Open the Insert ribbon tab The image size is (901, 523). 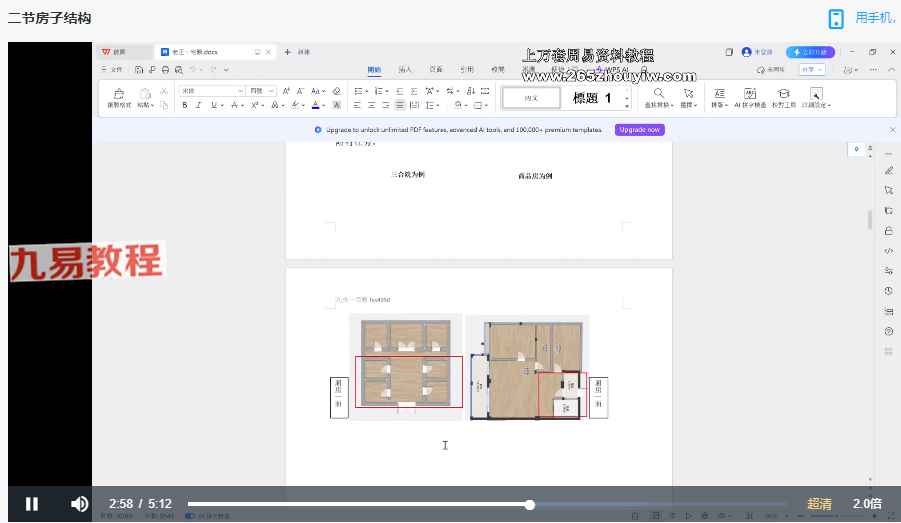tap(405, 70)
